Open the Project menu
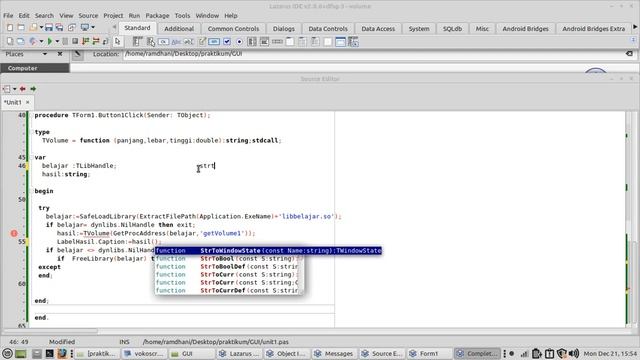Viewport: 640px width, 360px height. pyautogui.click(x=113, y=16)
